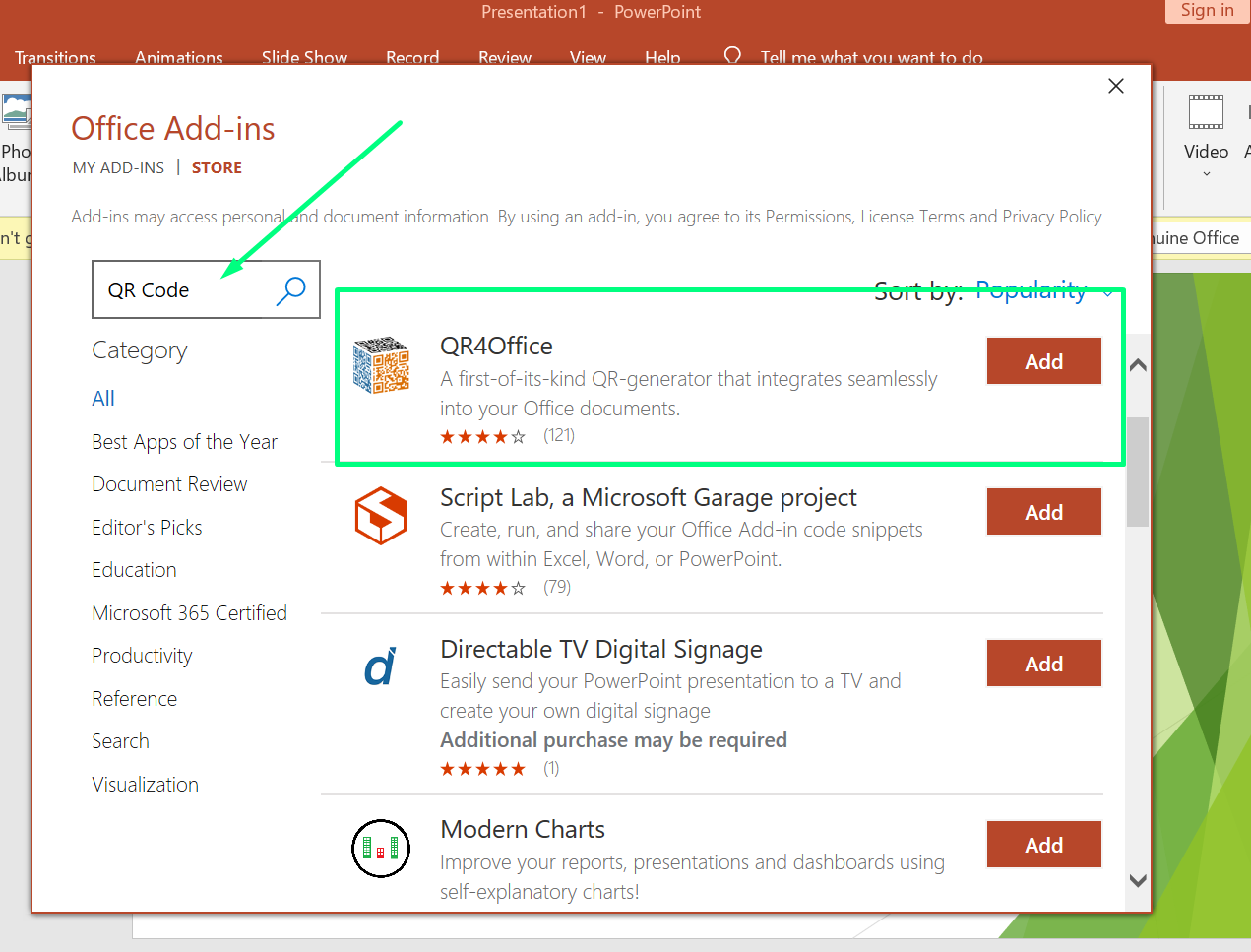Select Editor's Picks category
The image size is (1251, 952).
(x=147, y=528)
